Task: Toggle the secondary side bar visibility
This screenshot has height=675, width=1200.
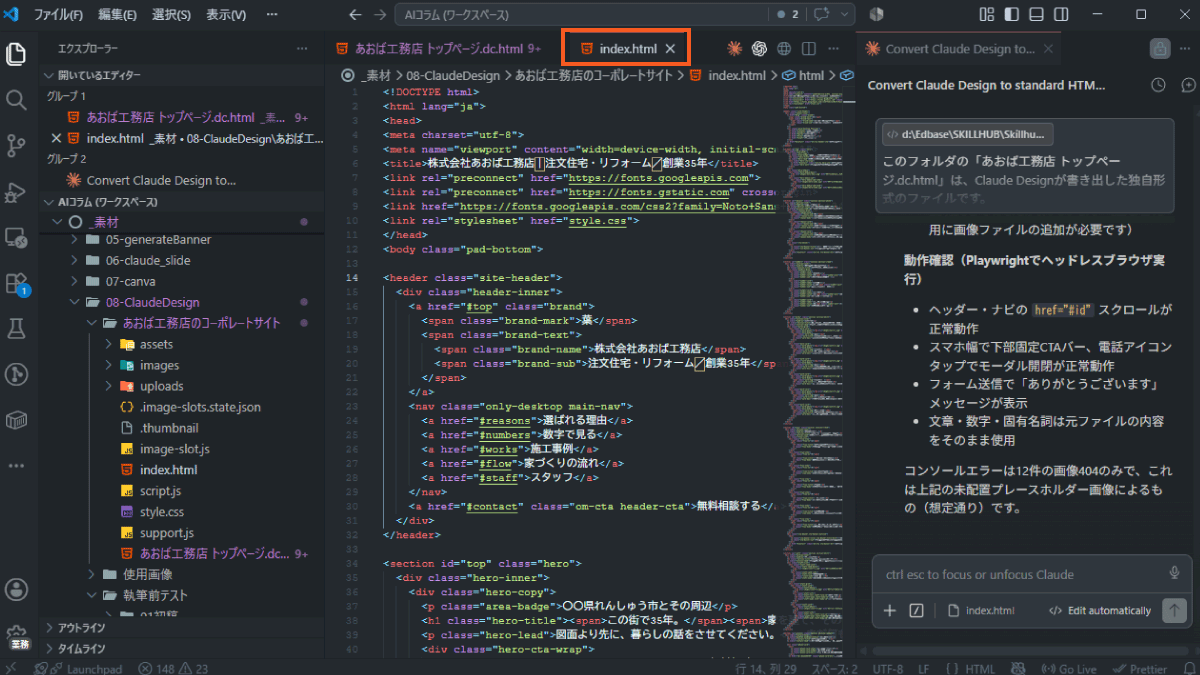Action: pyautogui.click(x=1061, y=15)
